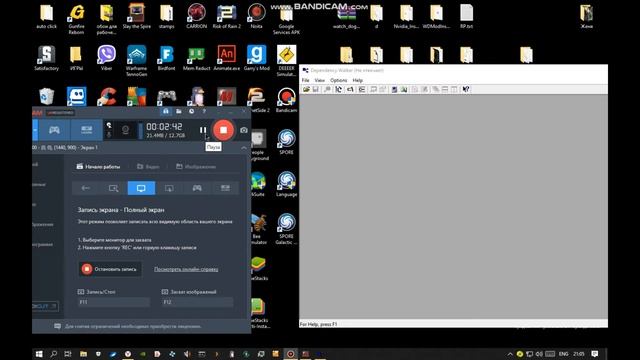
Task: Open Bandicam help question mark icon
Action: [x=204, y=111]
